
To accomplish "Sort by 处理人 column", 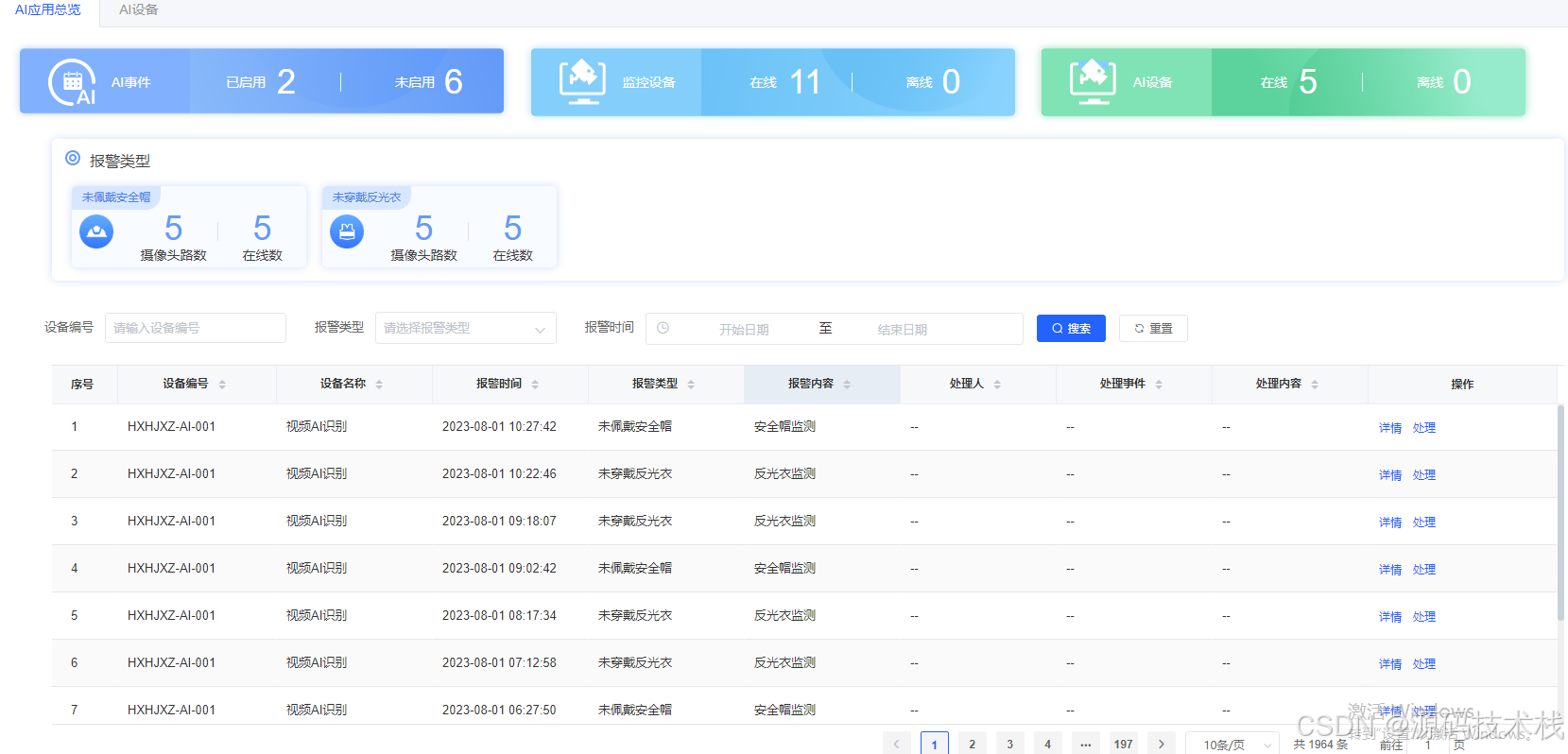I will (997, 384).
